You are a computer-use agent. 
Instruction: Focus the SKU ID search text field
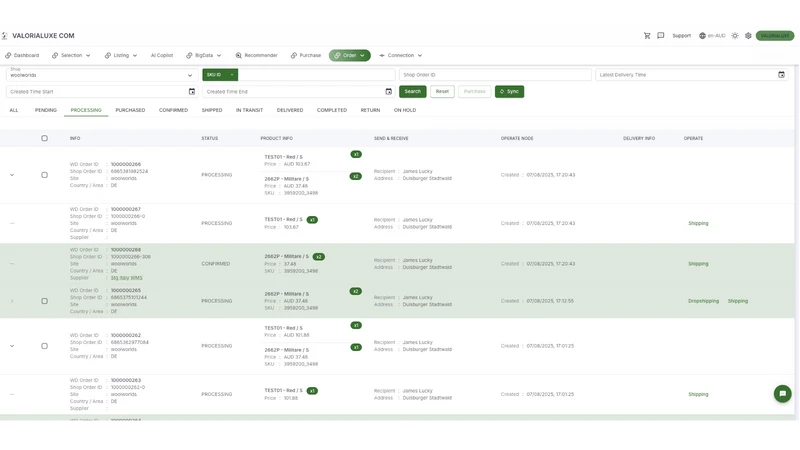(316, 74)
